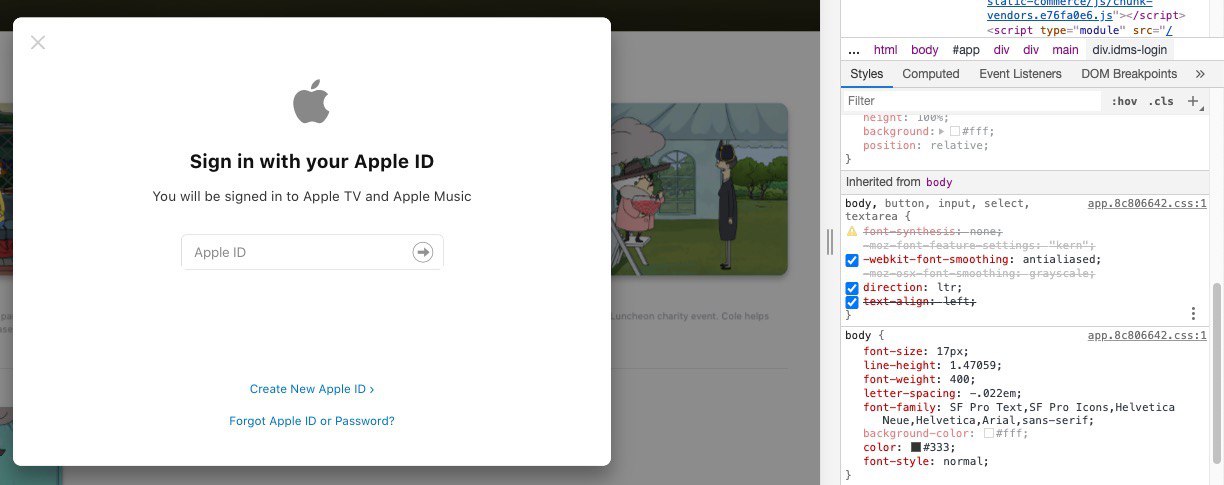Open the three-dot menu in style rule
Viewport: 1224px width, 485px height.
1193,314
